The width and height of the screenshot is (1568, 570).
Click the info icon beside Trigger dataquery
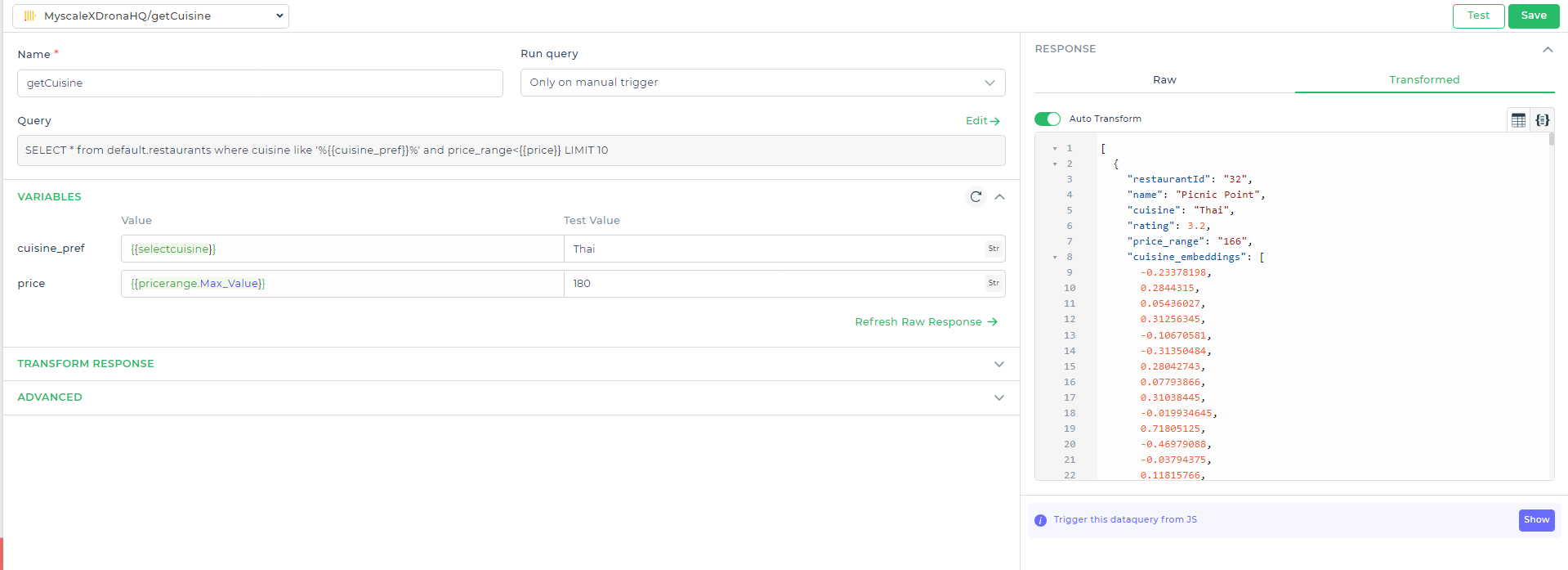click(x=1040, y=520)
